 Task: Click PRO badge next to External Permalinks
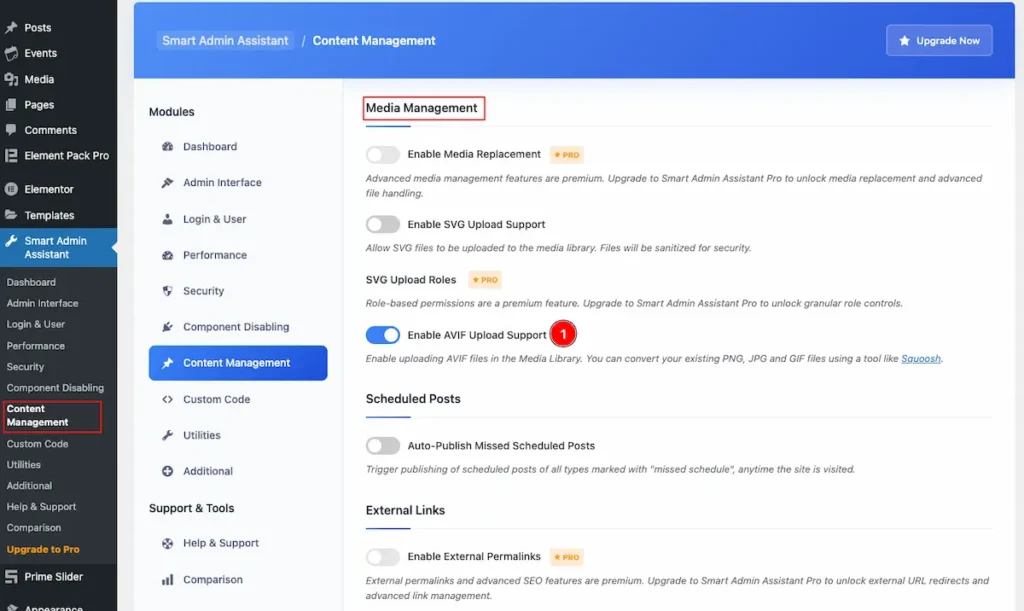(x=567, y=557)
